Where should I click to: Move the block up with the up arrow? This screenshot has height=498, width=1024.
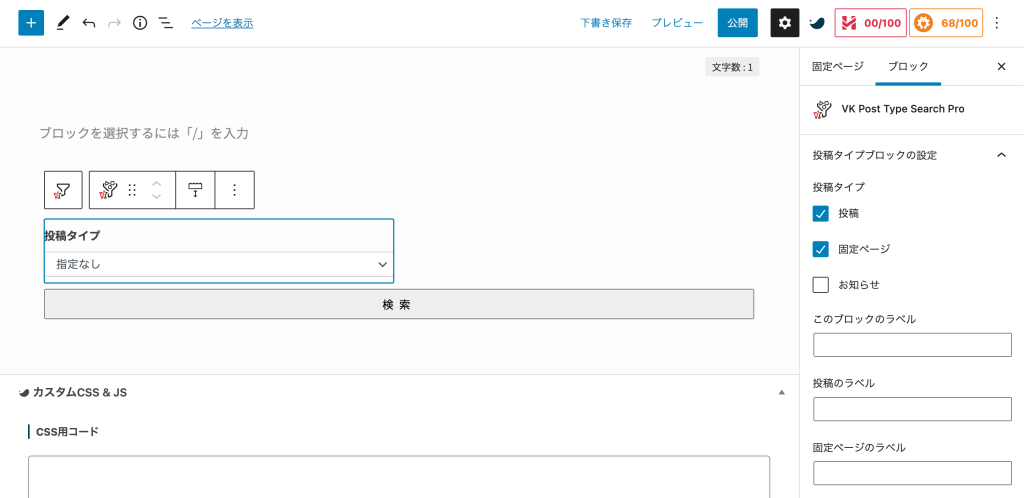point(156,183)
